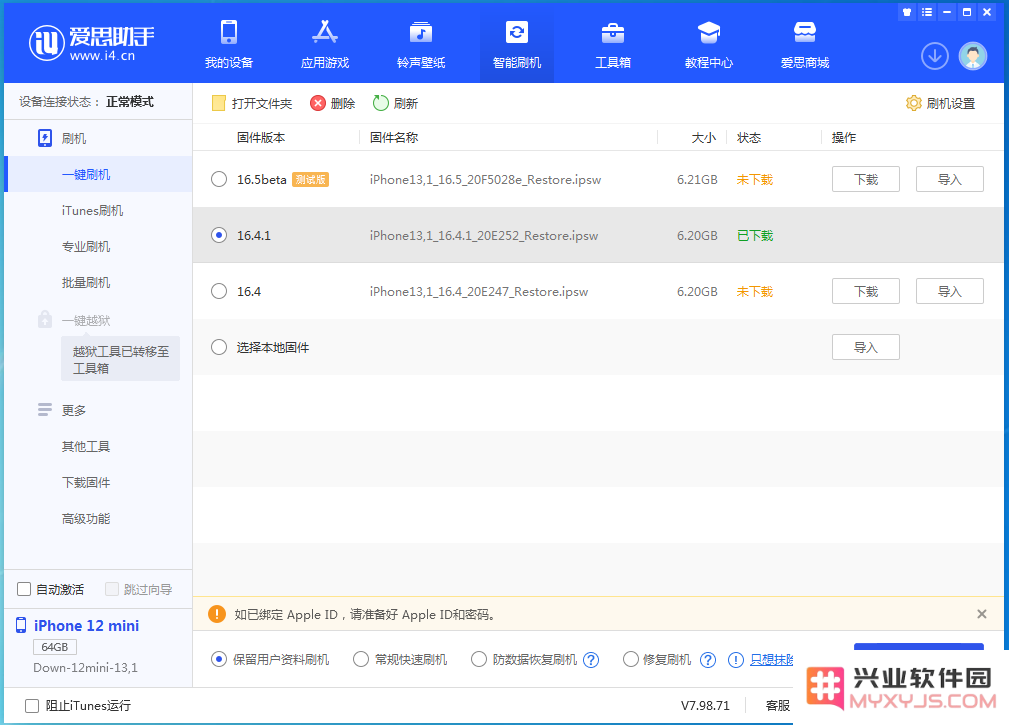
Task: Click the 只想抹除 link
Action: click(772, 659)
